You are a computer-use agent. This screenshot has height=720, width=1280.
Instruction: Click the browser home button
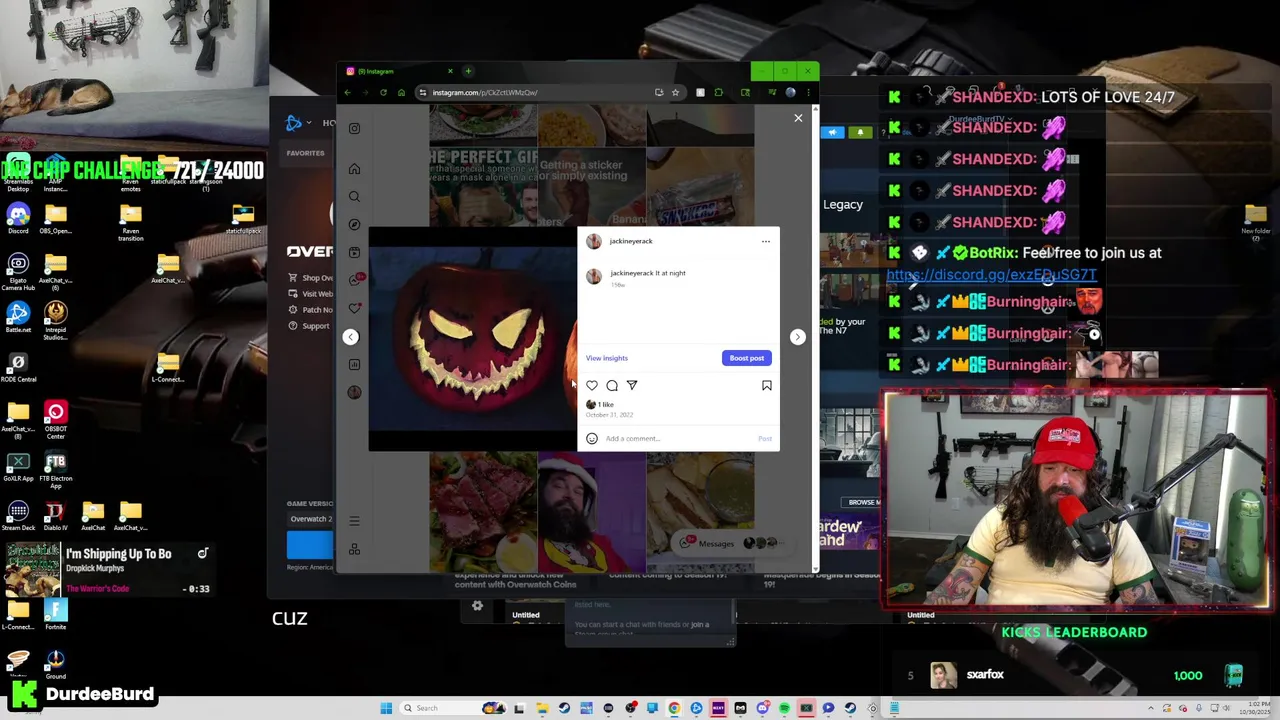click(x=401, y=92)
